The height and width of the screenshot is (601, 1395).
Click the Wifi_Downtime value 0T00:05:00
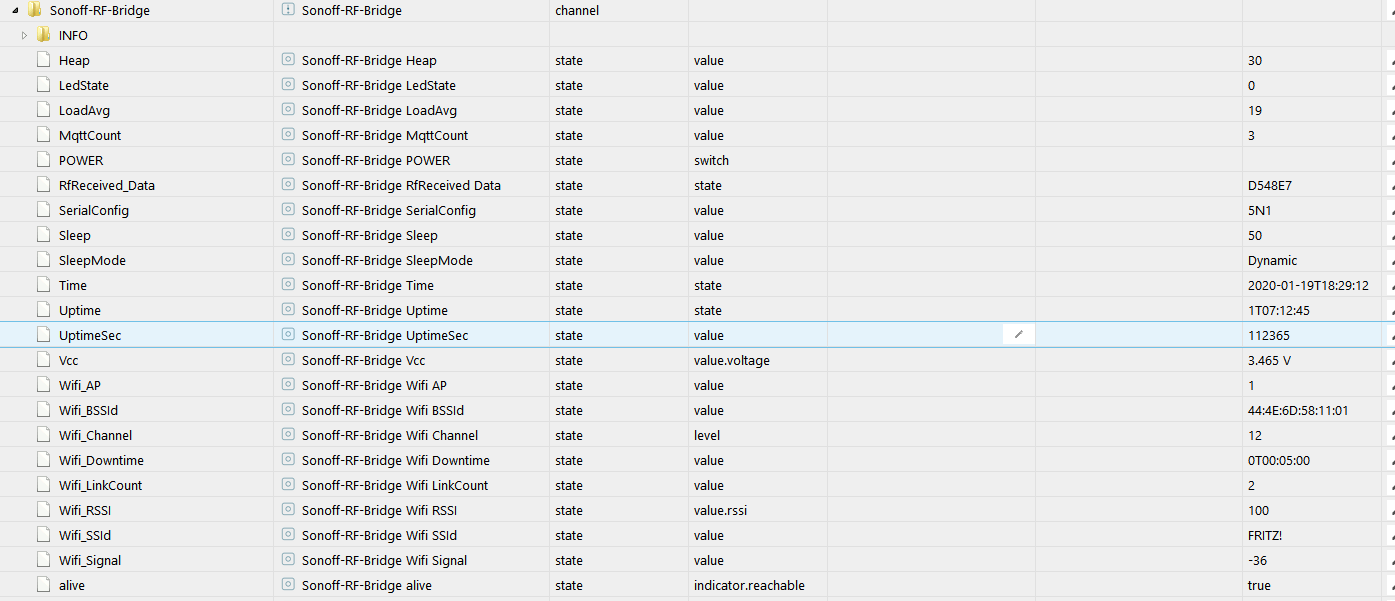tap(1279, 460)
